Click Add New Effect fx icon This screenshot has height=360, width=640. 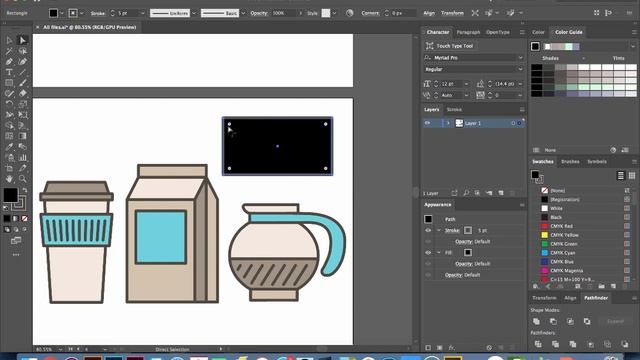click(451, 348)
